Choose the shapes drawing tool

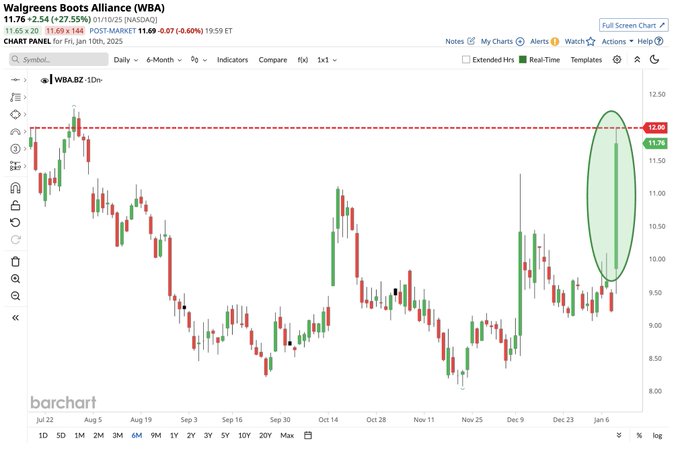coord(15,115)
